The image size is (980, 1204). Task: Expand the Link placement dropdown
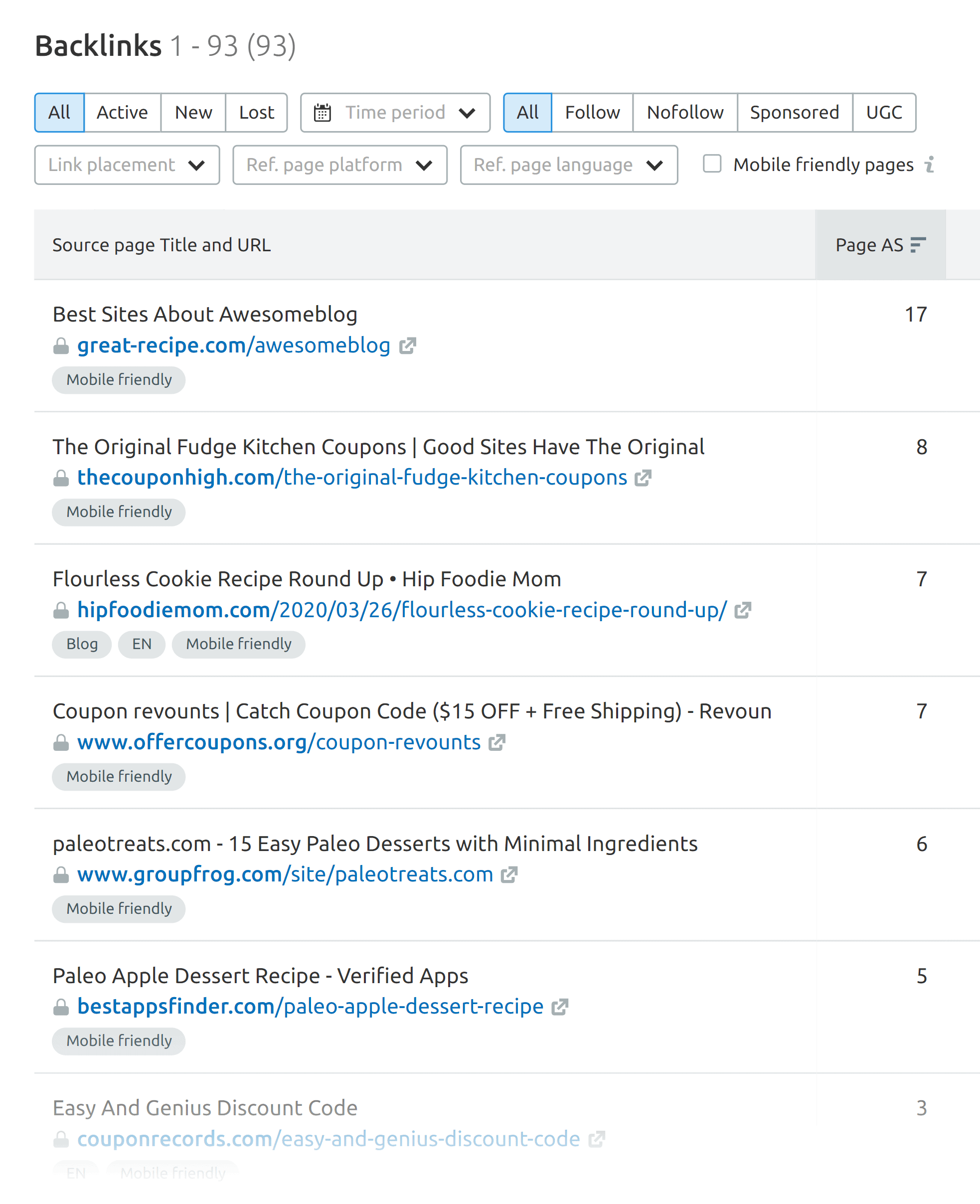(127, 165)
